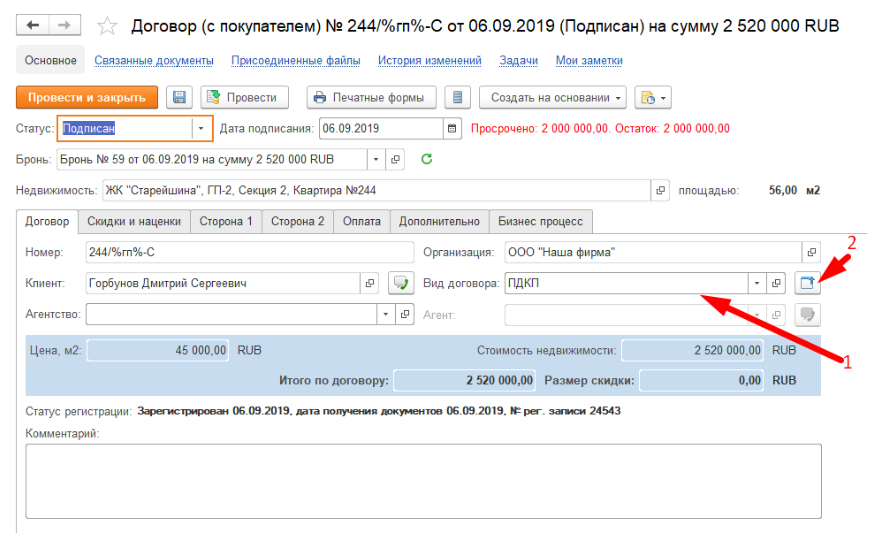Click the chat icon next to Клиент
The width and height of the screenshot is (882, 533).
pos(401,283)
